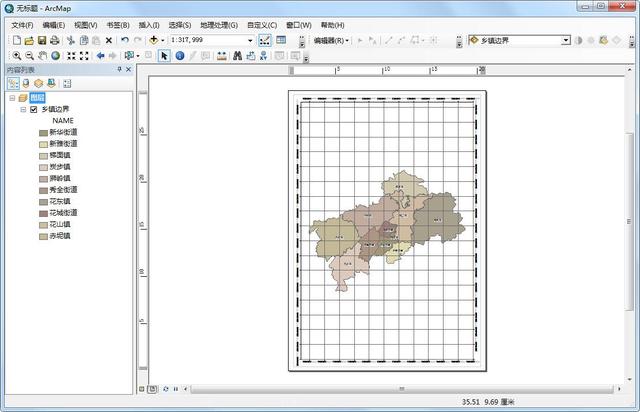The width and height of the screenshot is (640, 412).
Task: Open select features tool dropdown arrow
Action: coord(138,56)
